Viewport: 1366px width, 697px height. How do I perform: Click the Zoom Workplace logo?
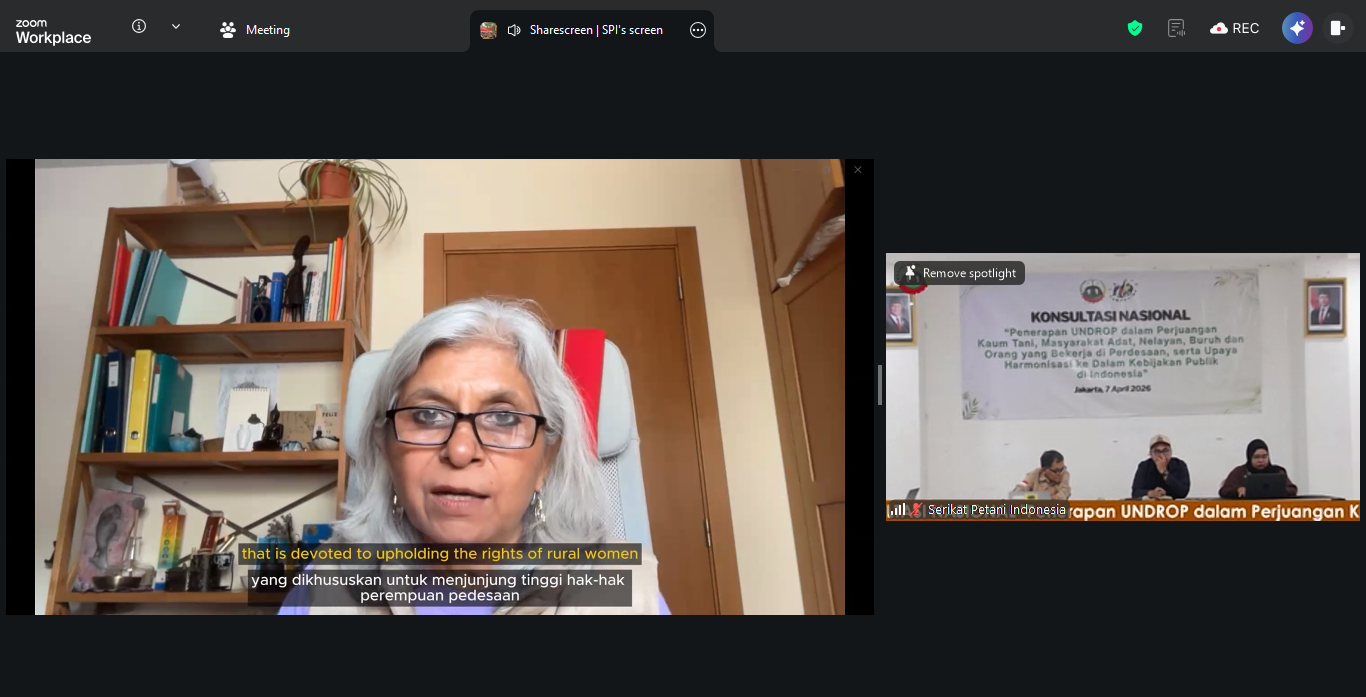click(x=53, y=31)
